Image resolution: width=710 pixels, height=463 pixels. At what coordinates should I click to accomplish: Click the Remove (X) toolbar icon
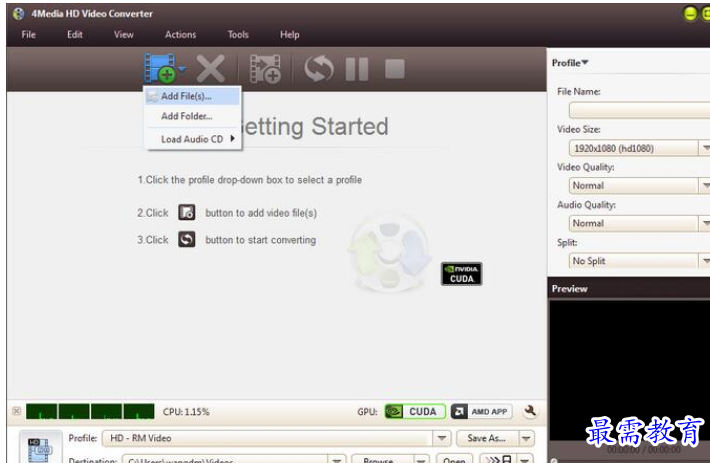click(211, 69)
